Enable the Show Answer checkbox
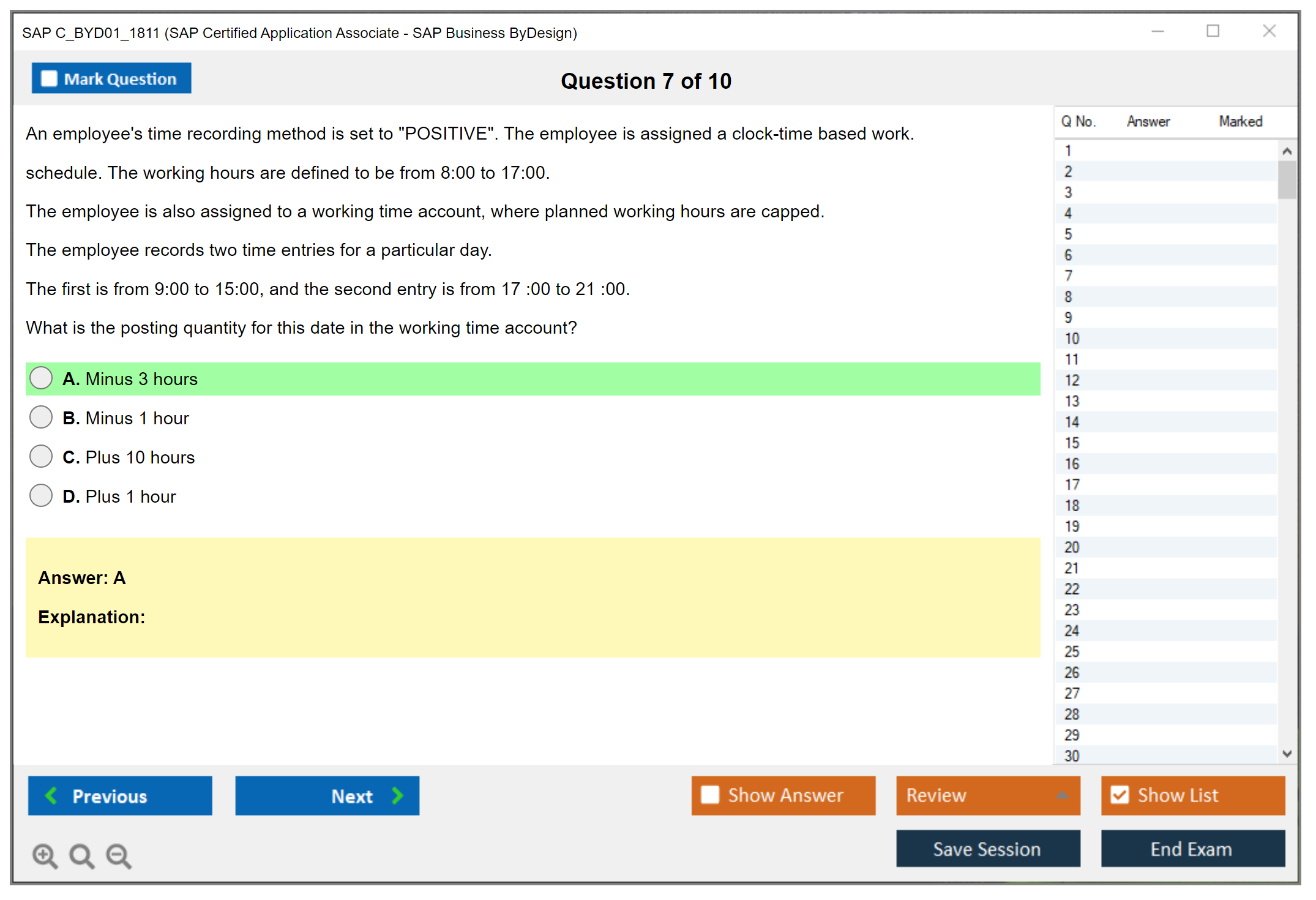 pos(710,795)
